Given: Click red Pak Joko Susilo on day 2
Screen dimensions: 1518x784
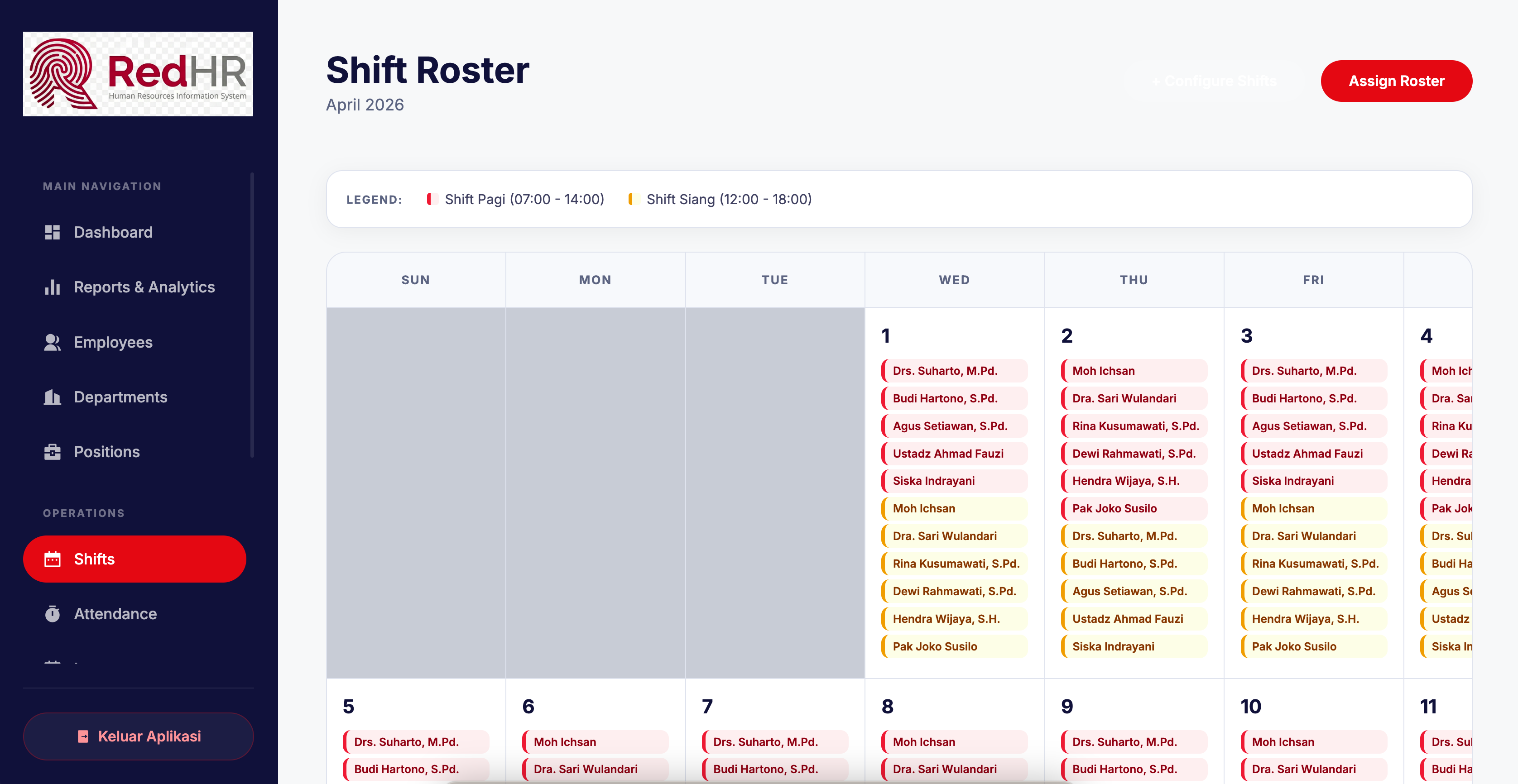Looking at the screenshot, I should click(x=1134, y=508).
